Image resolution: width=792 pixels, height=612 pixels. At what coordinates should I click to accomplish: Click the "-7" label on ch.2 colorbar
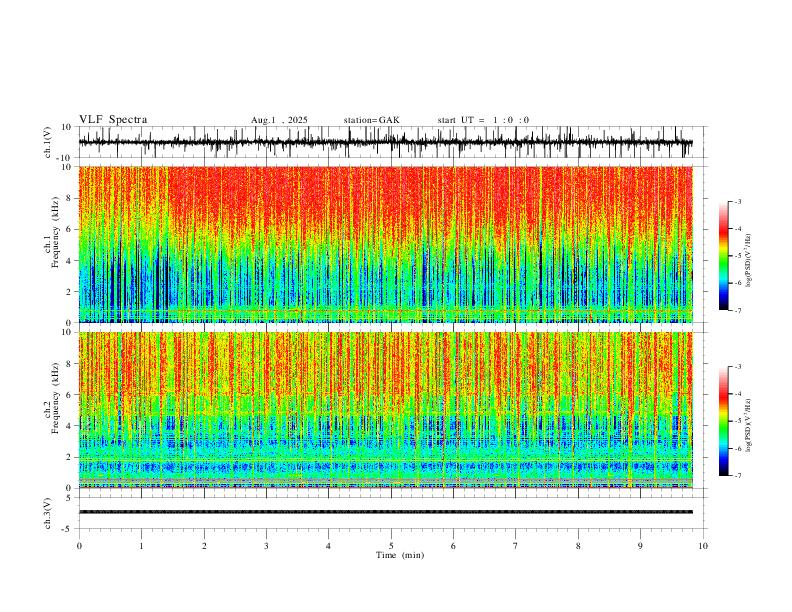coord(738,476)
